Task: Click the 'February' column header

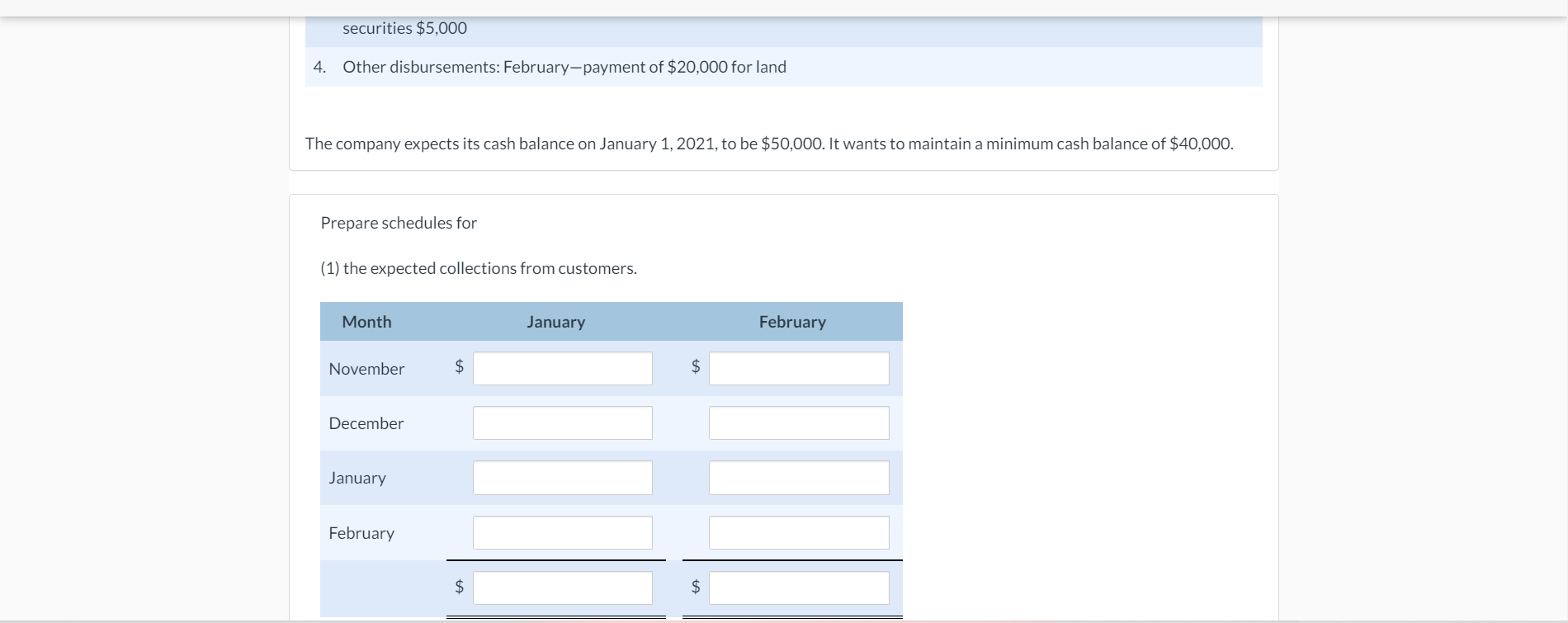Action: (x=792, y=322)
